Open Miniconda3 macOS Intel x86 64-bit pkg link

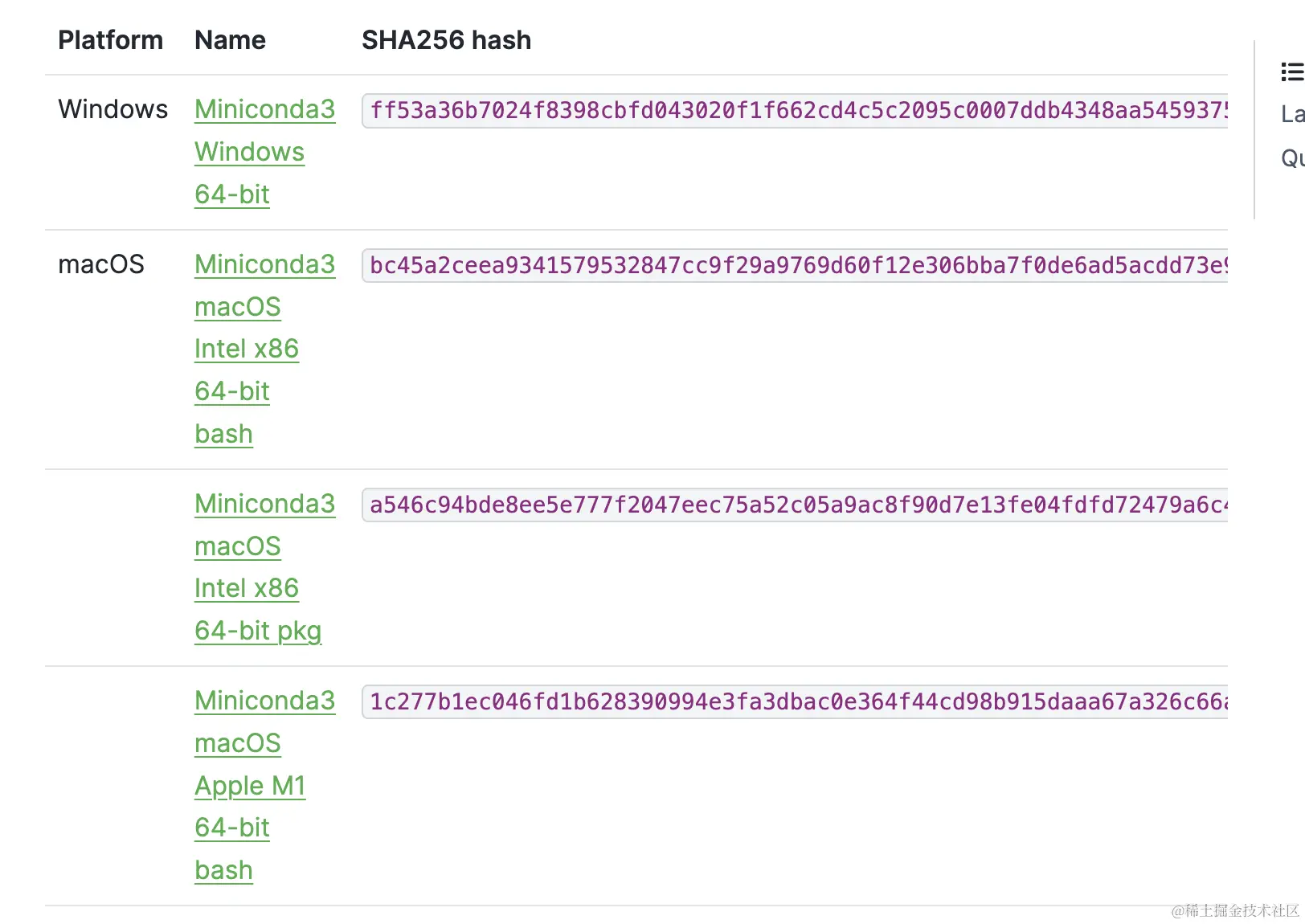[x=264, y=504]
